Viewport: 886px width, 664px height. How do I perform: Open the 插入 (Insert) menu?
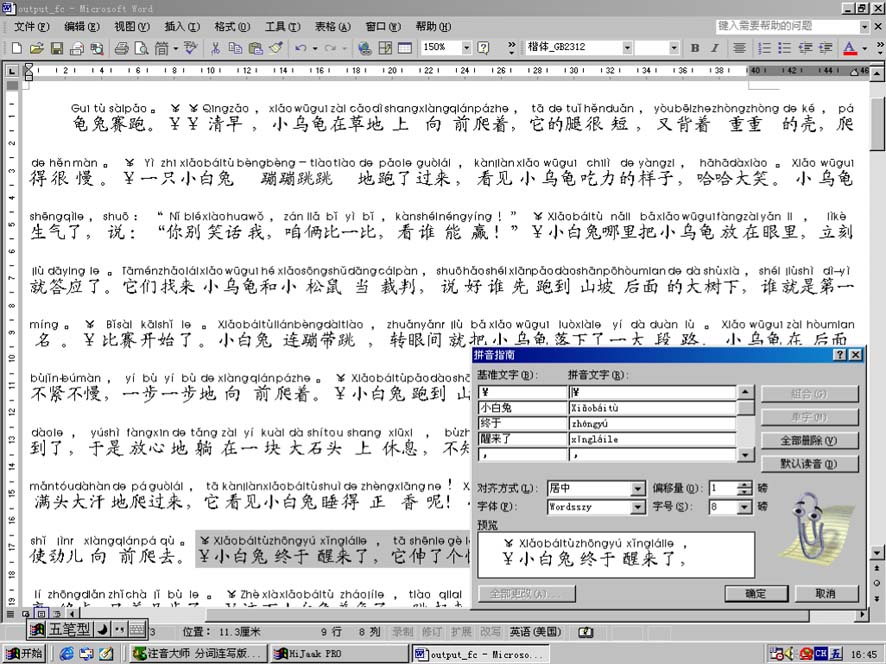click(182, 26)
